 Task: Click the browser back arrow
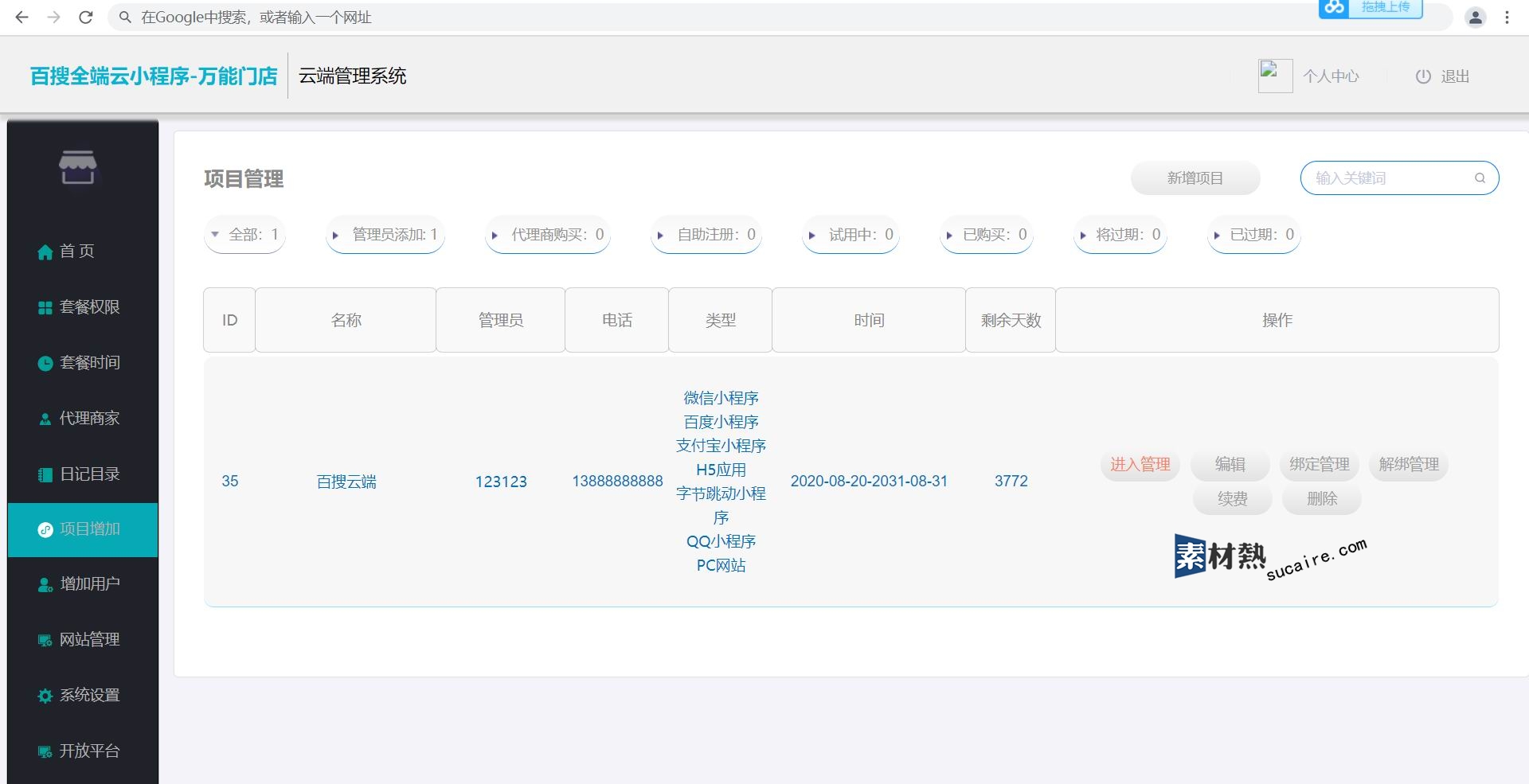(22, 17)
